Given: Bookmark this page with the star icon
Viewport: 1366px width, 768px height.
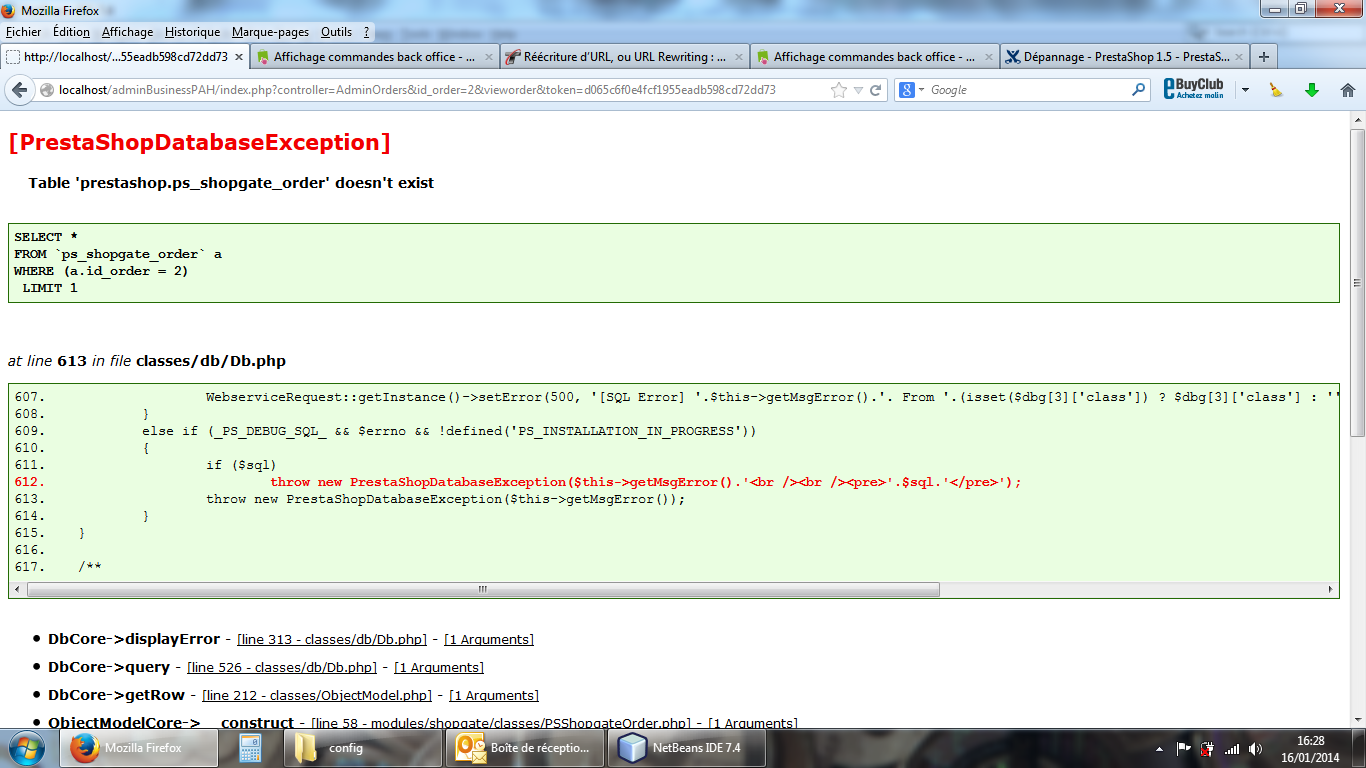Looking at the screenshot, I should (839, 90).
